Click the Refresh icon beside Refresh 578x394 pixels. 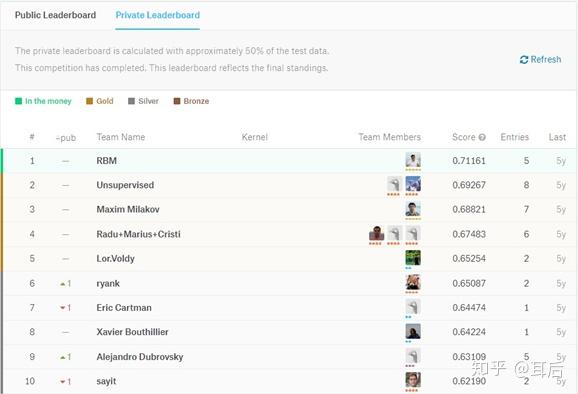click(x=524, y=60)
